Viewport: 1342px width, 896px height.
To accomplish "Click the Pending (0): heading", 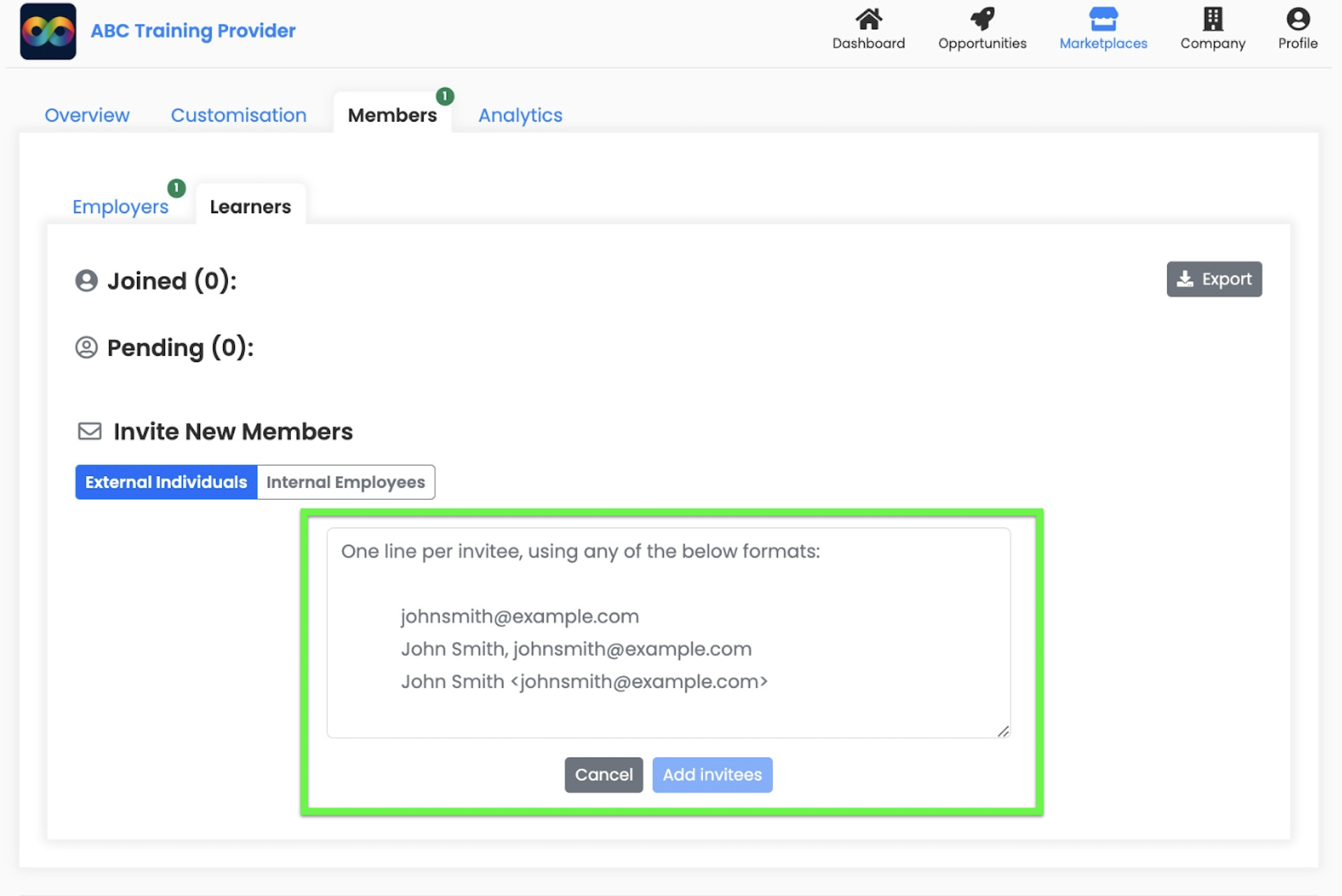I will (180, 348).
